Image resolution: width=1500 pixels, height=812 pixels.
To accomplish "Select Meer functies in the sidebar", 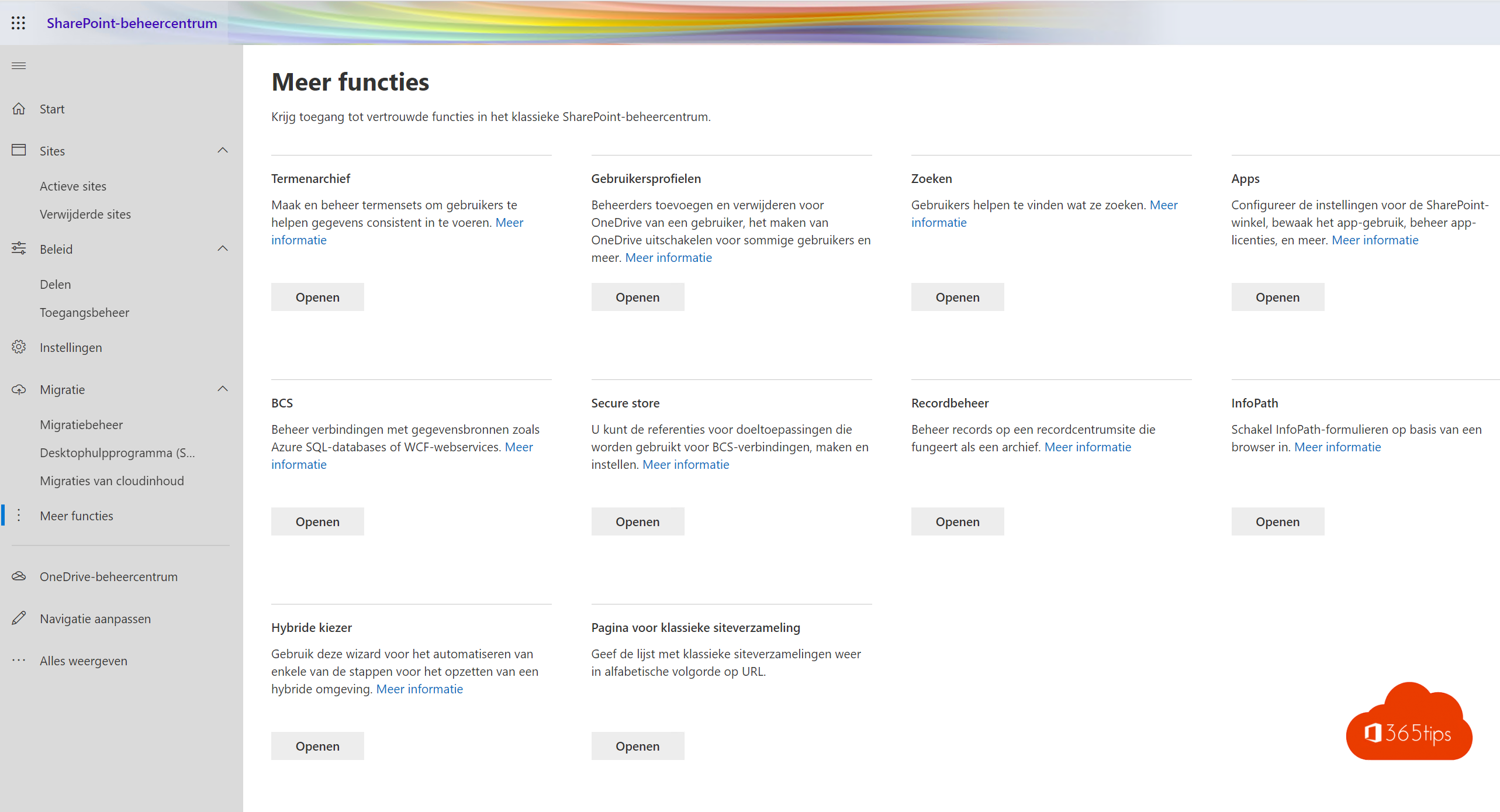I will pos(77,516).
